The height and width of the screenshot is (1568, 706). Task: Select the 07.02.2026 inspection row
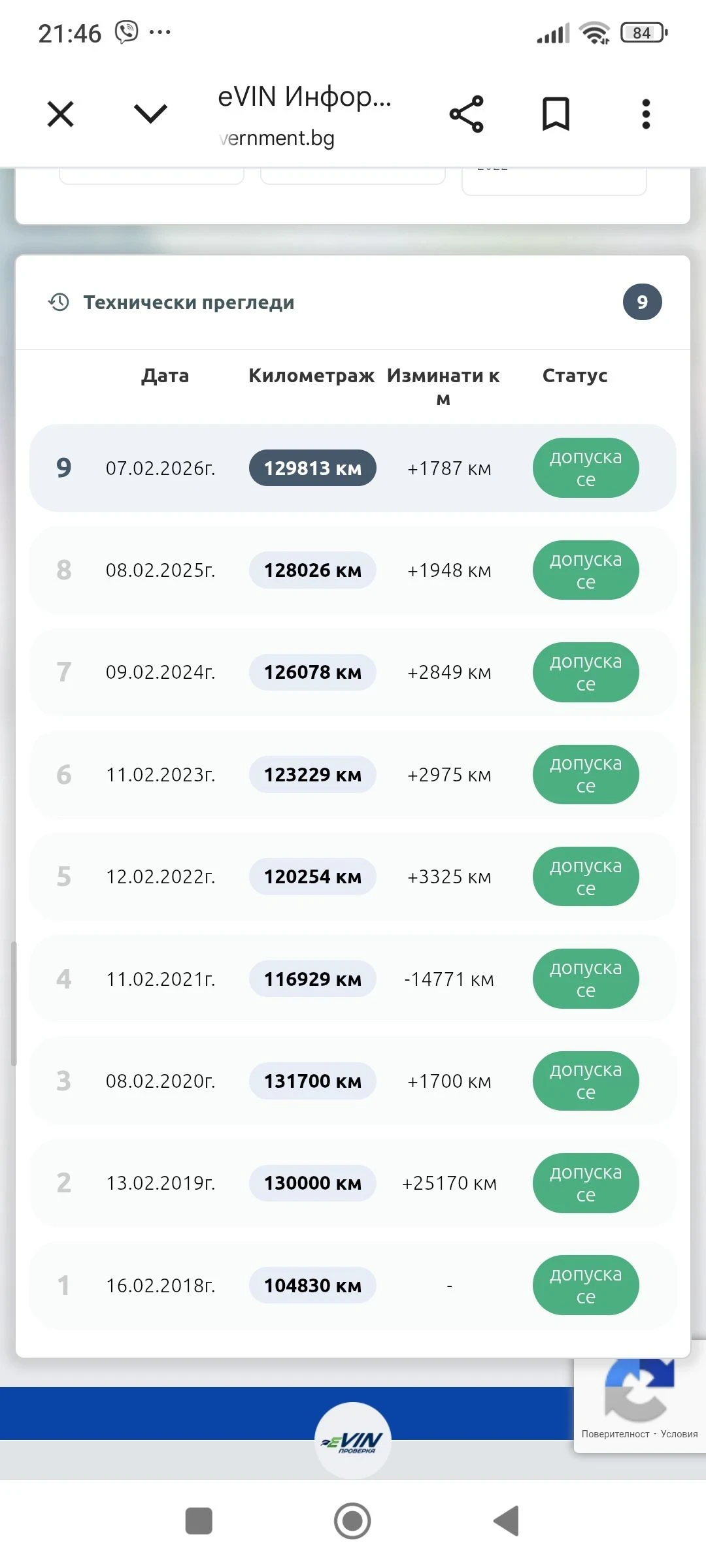(160, 468)
